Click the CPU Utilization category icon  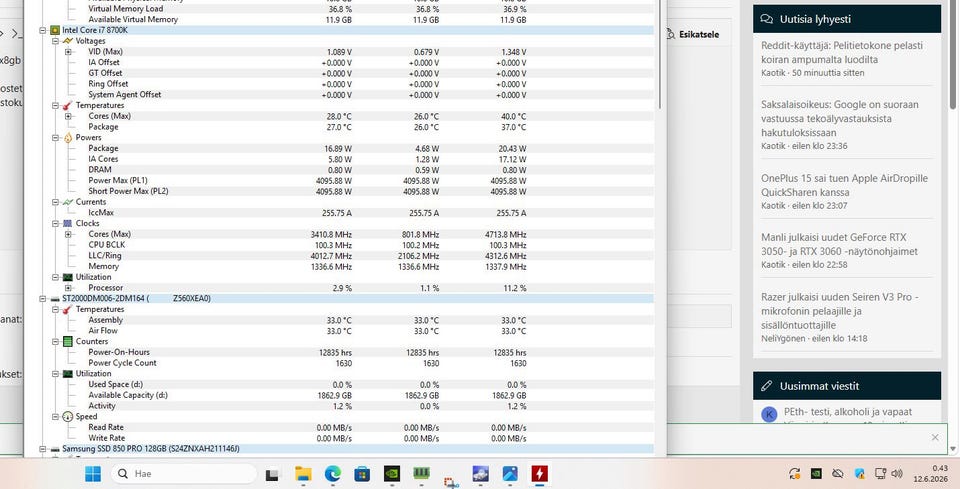pyautogui.click(x=67, y=277)
